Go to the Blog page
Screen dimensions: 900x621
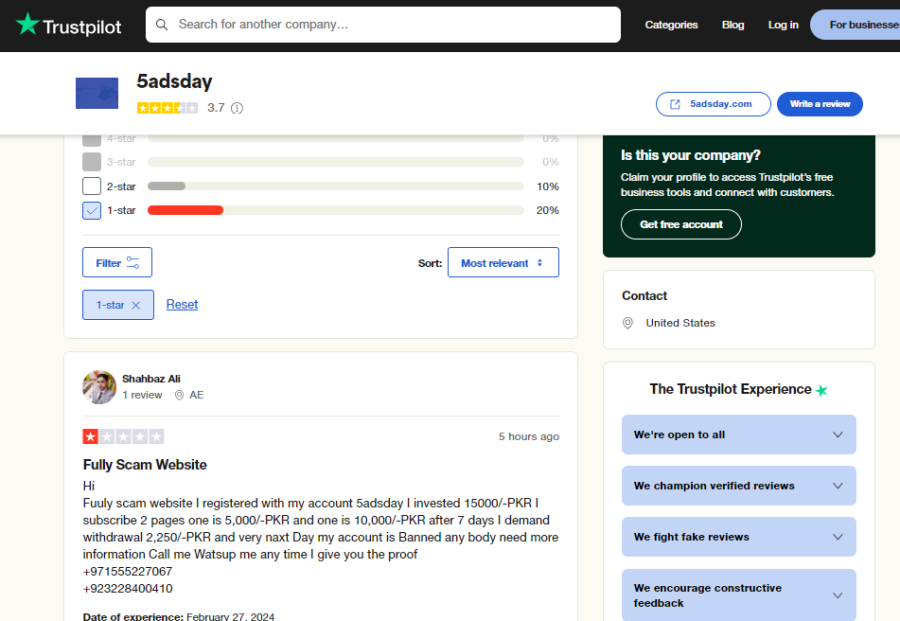coord(733,25)
